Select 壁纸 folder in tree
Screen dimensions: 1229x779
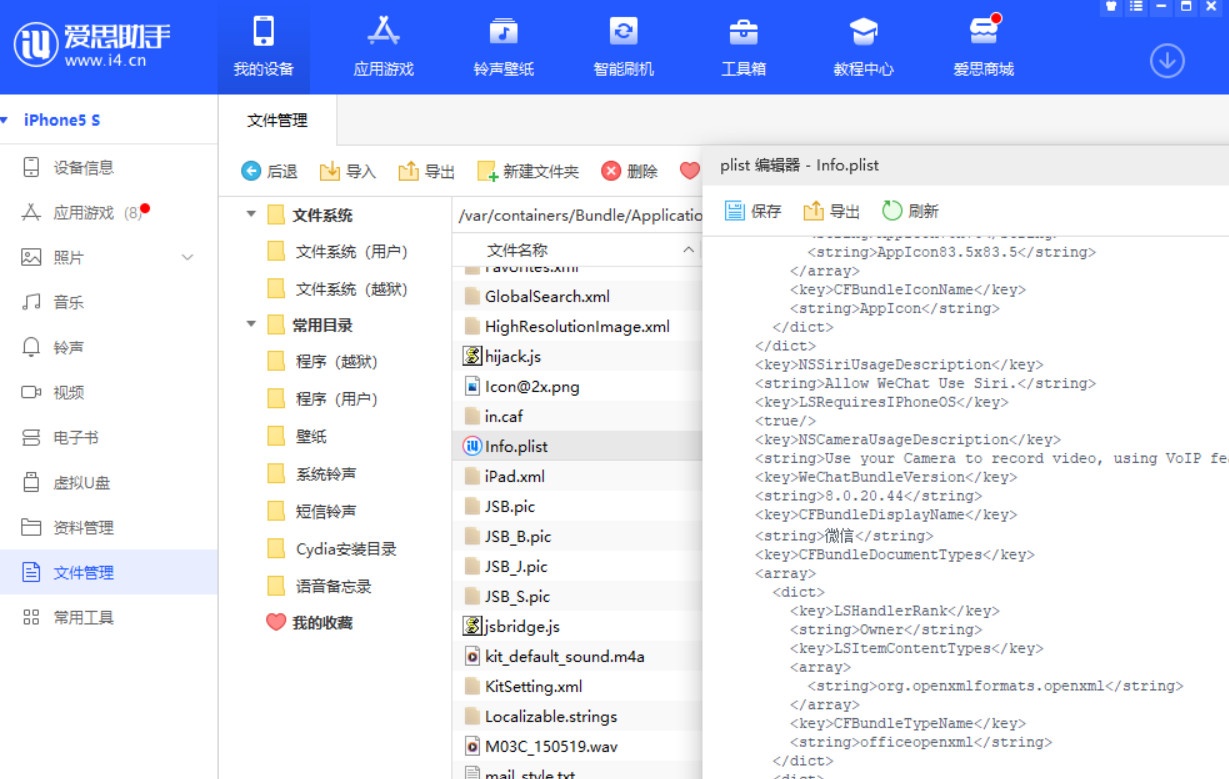point(297,436)
